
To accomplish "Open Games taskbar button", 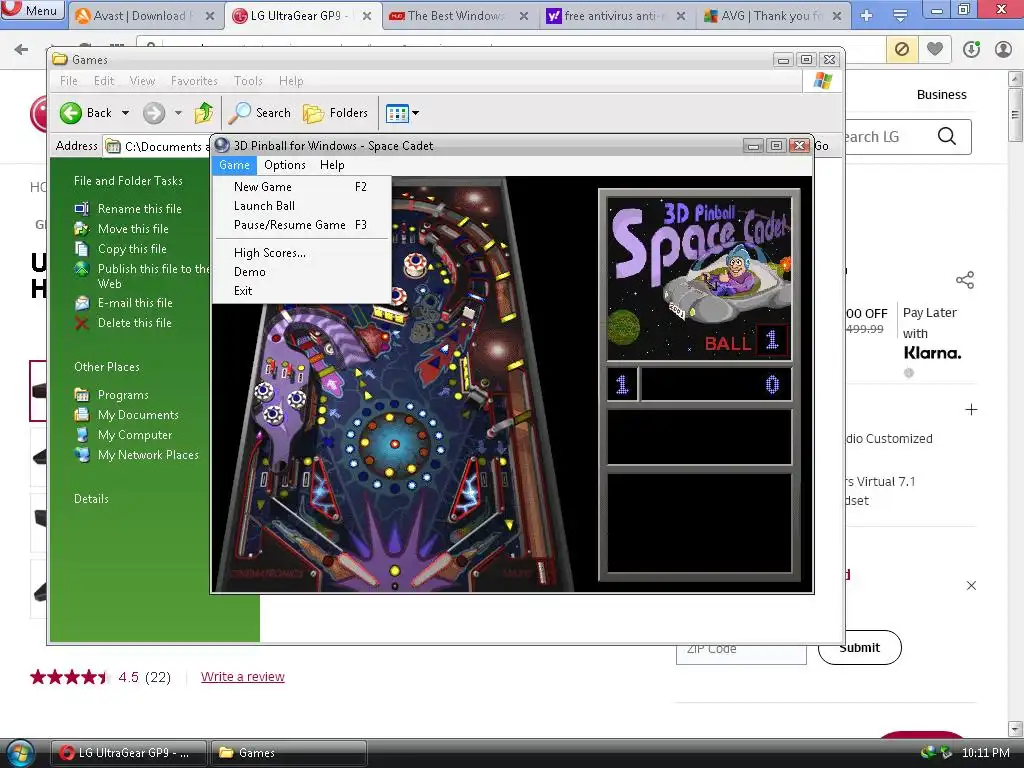I will (288, 753).
